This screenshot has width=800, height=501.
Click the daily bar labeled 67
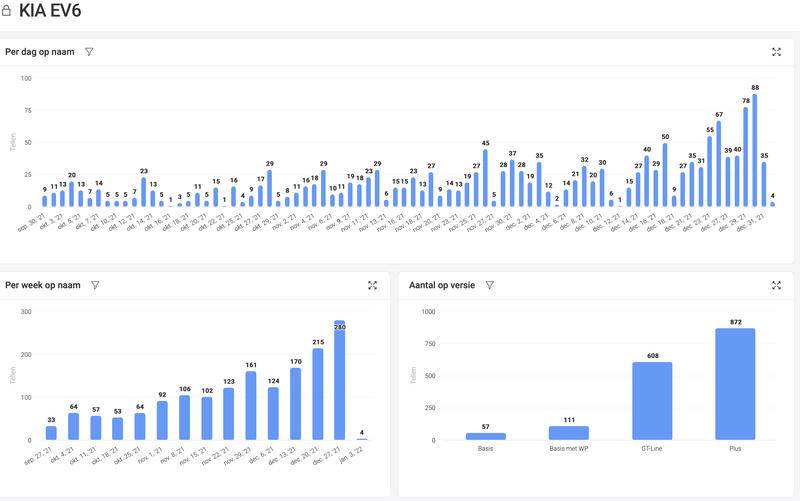pos(719,164)
